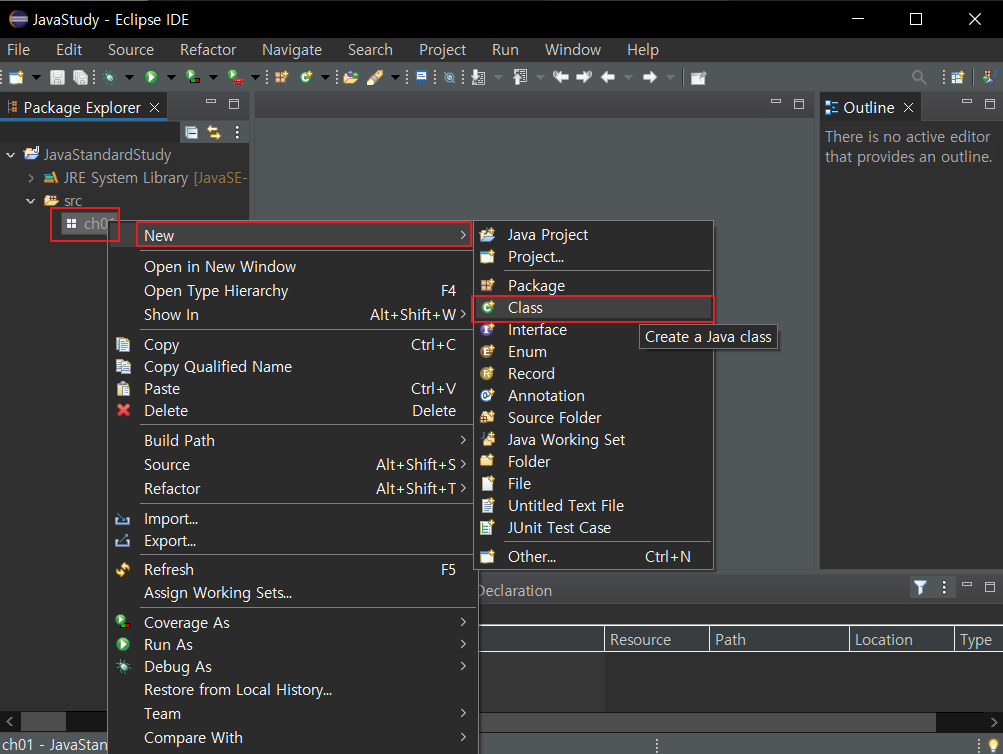Choose Enum in the New submenu
Screen dimensions: 1003x754
tap(593, 352)
